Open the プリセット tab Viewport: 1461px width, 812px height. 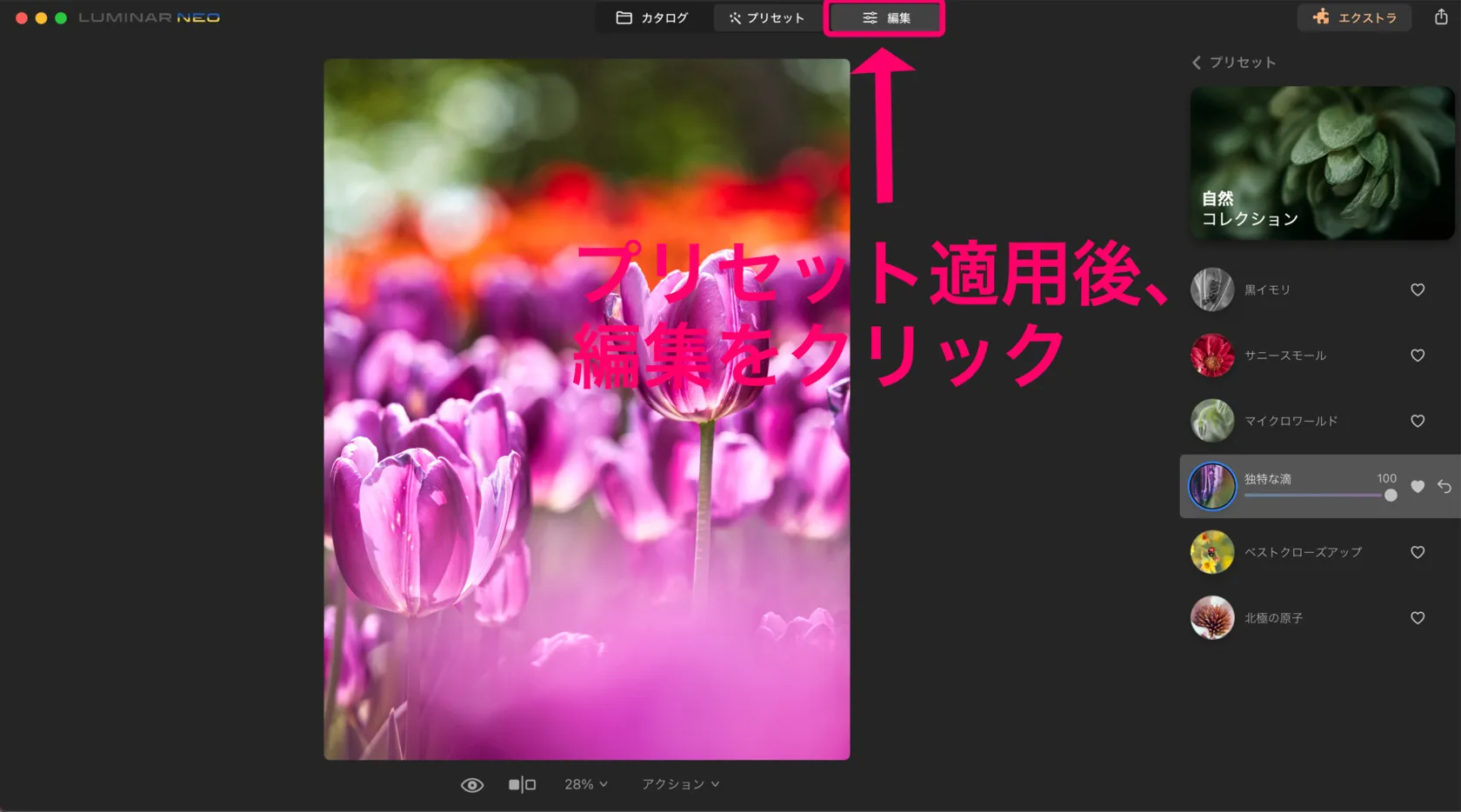pyautogui.click(x=766, y=18)
